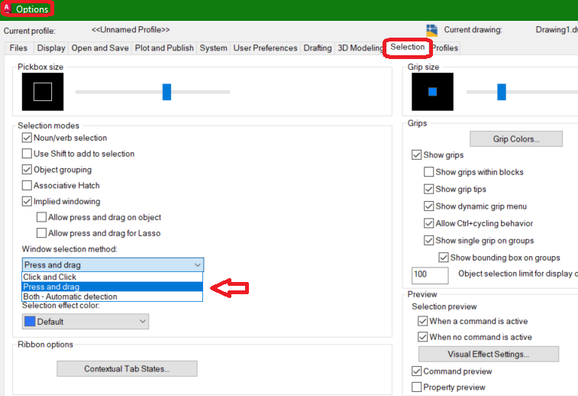Click the pickbox size preview square
This screenshot has height=396, width=578.
coord(43,91)
